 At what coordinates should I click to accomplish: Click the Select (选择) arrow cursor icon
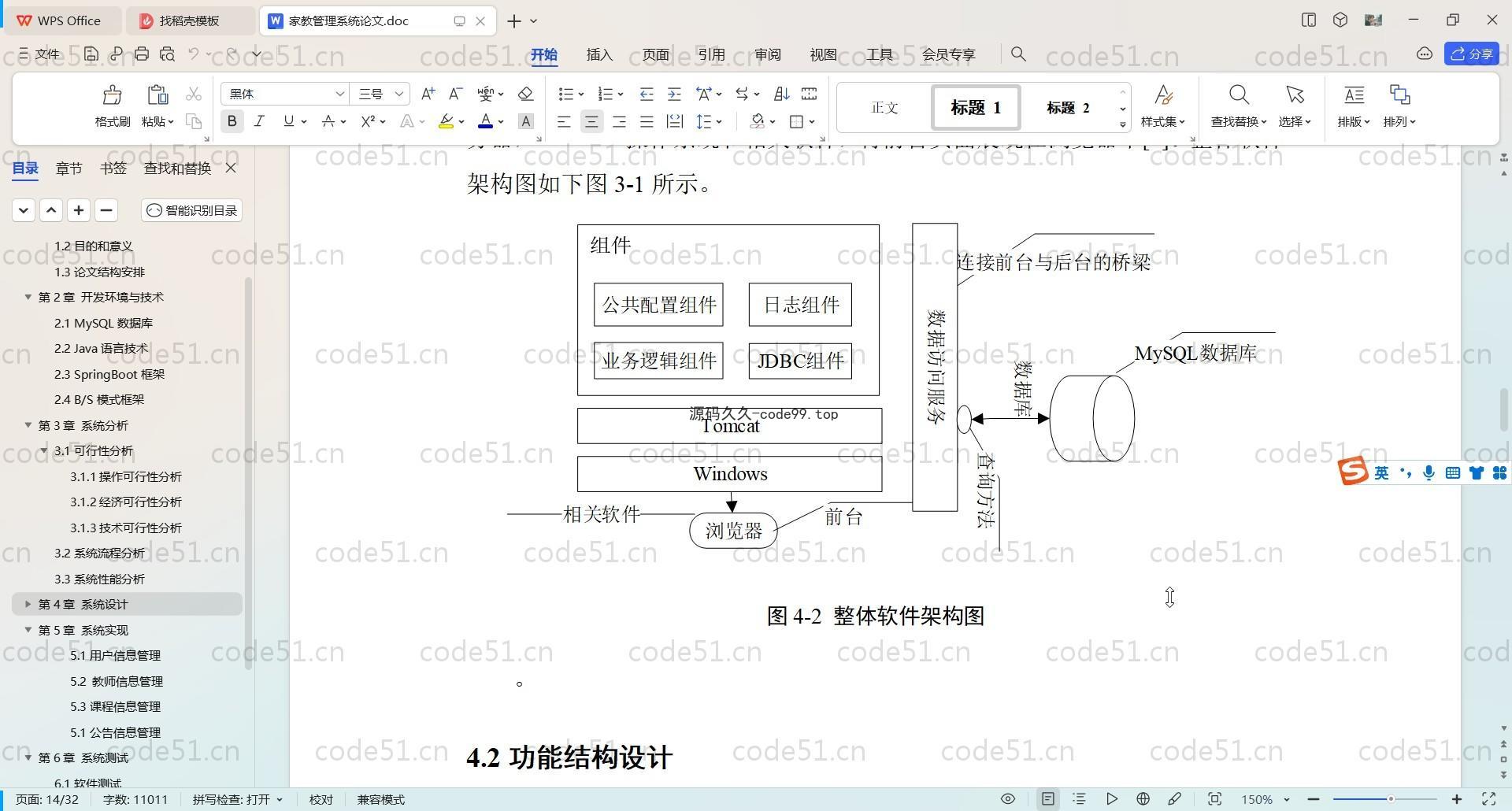pyautogui.click(x=1295, y=95)
